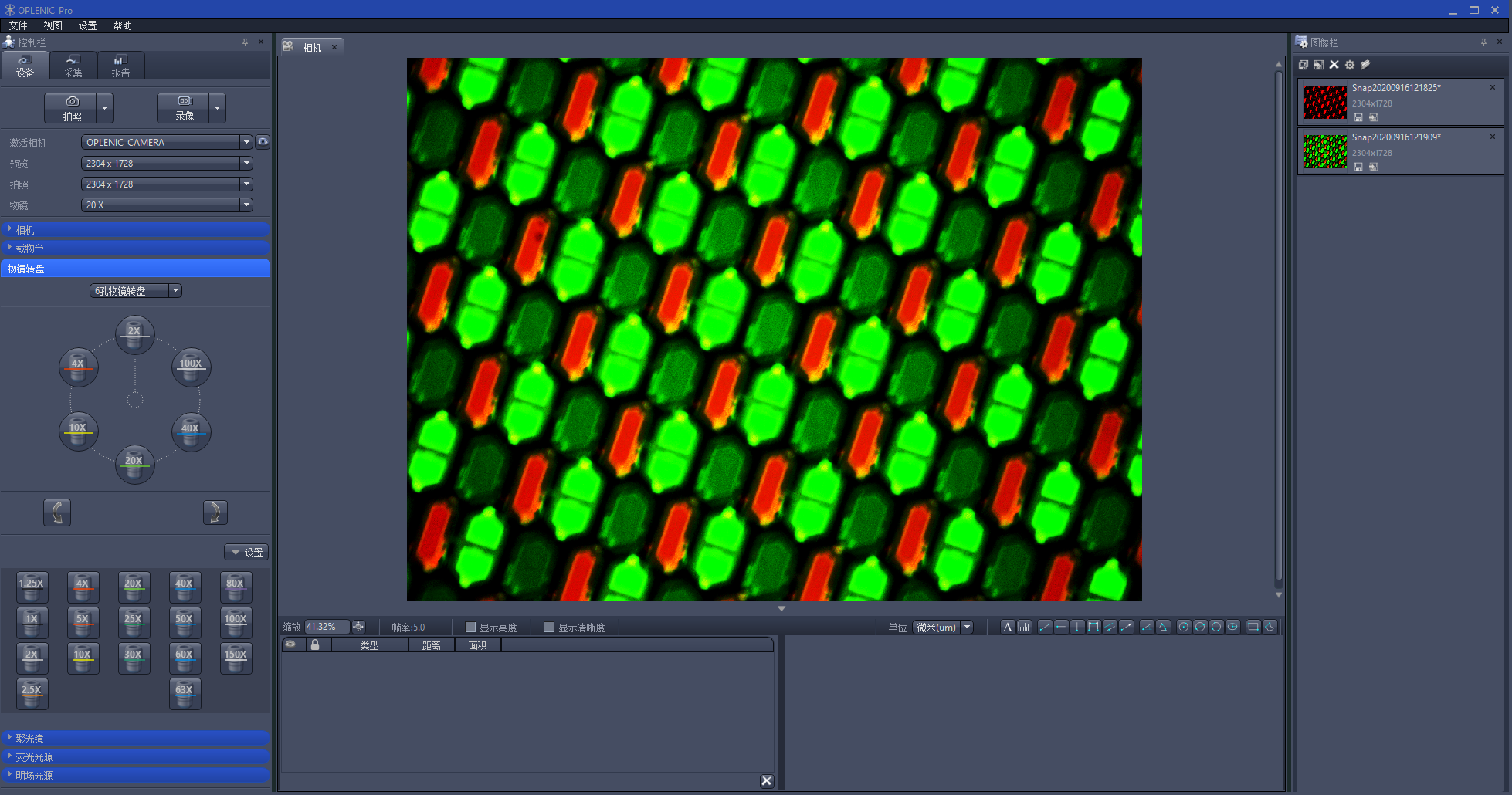Select the Snap20200916121909 green thumbnail
Viewport: 1512px width, 795px height.
(x=1324, y=152)
